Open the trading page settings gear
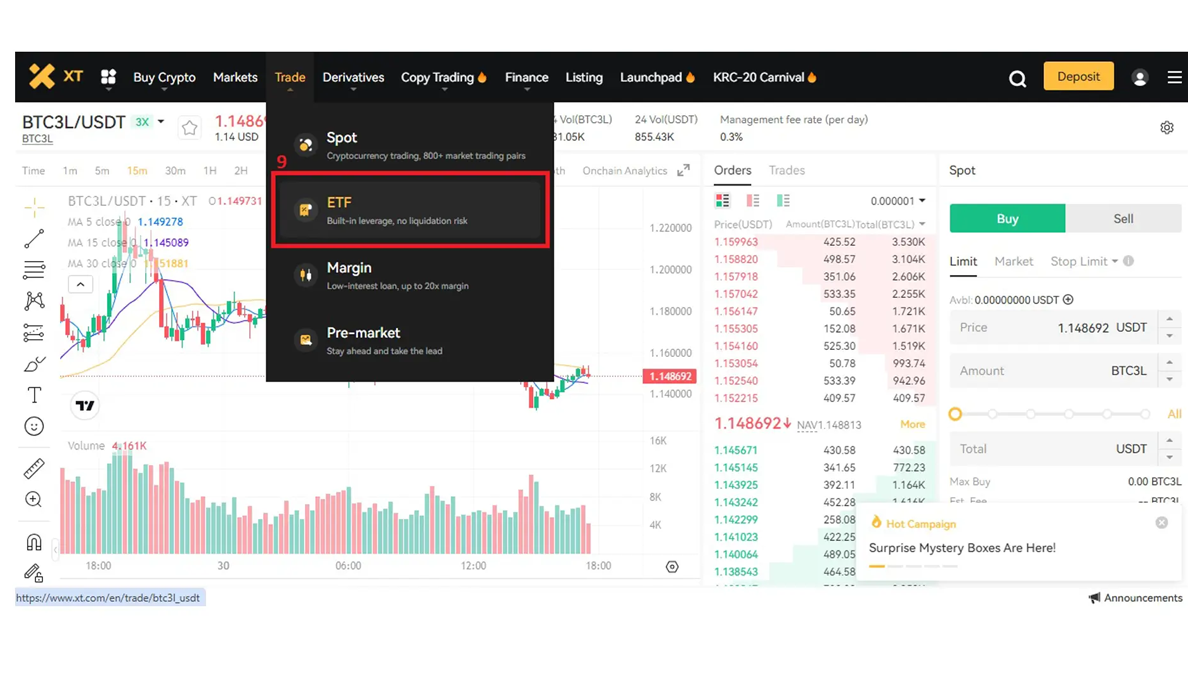 [1167, 128]
